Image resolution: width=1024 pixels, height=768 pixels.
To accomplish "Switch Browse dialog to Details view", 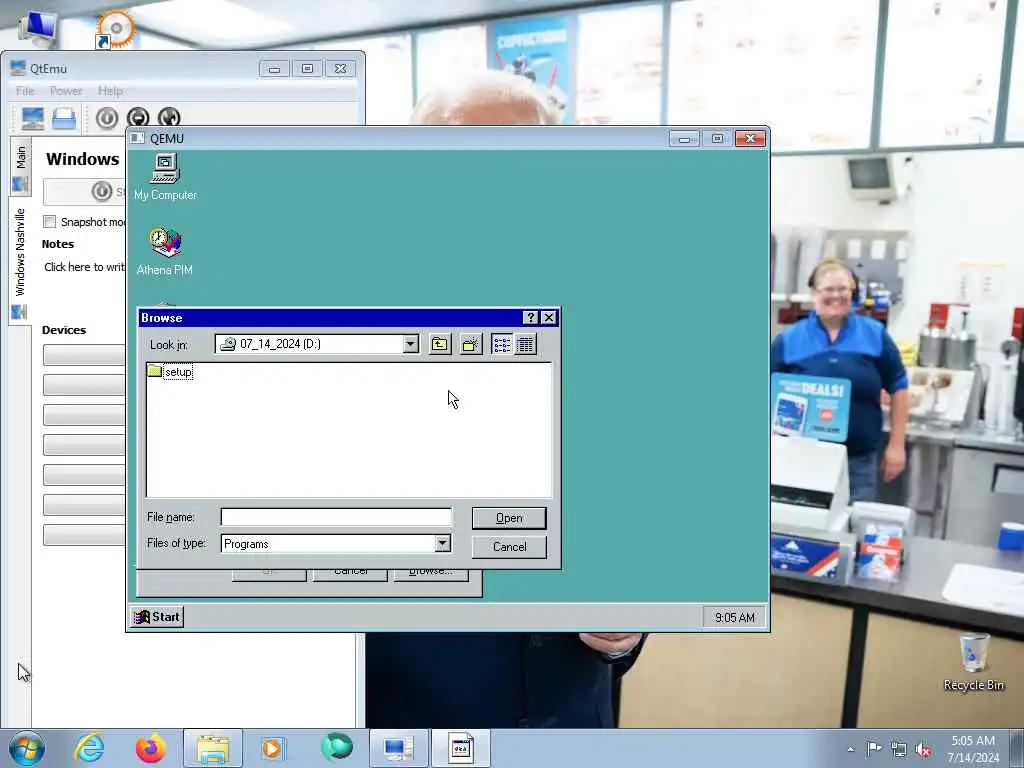I will 525,344.
